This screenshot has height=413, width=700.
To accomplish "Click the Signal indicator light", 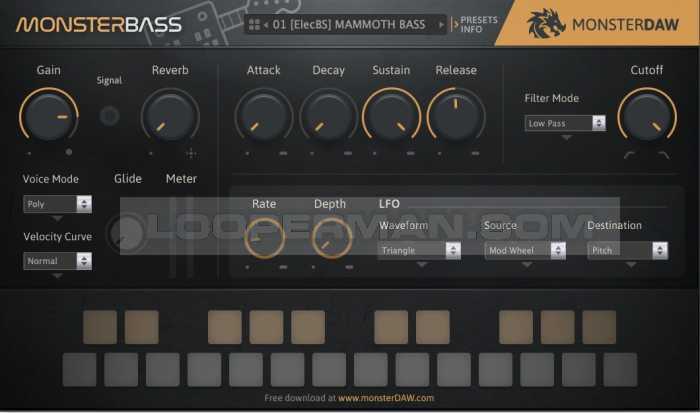I will click(x=109, y=116).
